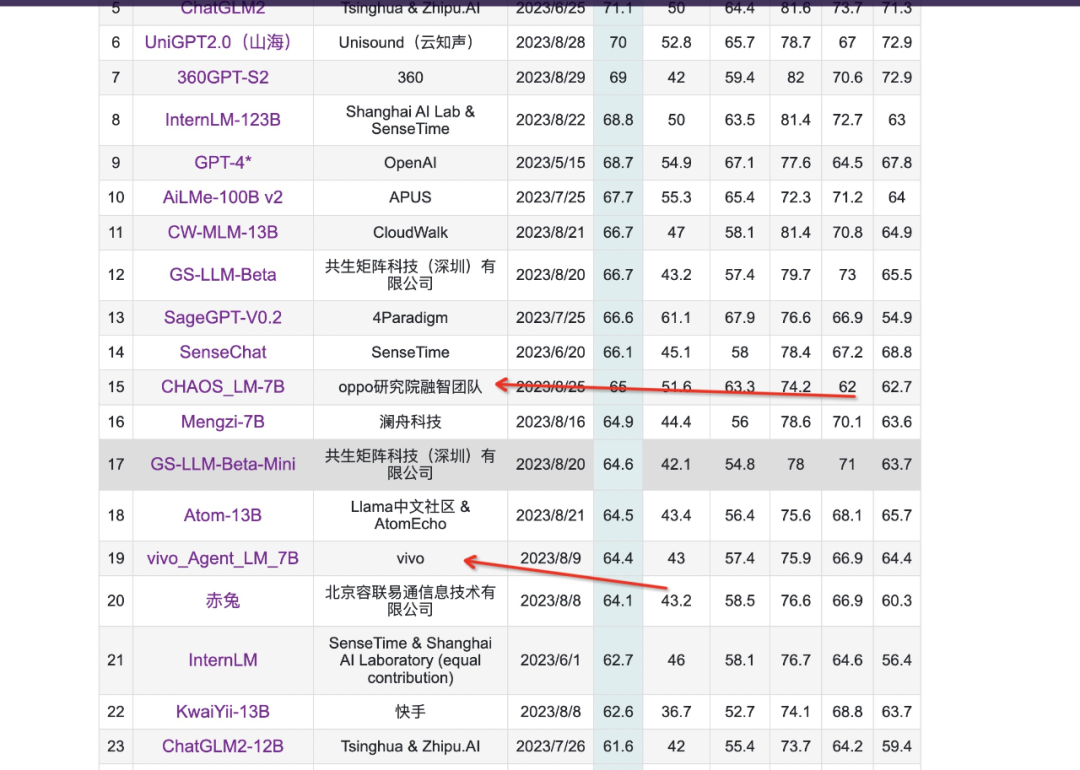Select the date 2023/8/28 for UniGPT2.0
The image size is (1080, 770).
[550, 43]
